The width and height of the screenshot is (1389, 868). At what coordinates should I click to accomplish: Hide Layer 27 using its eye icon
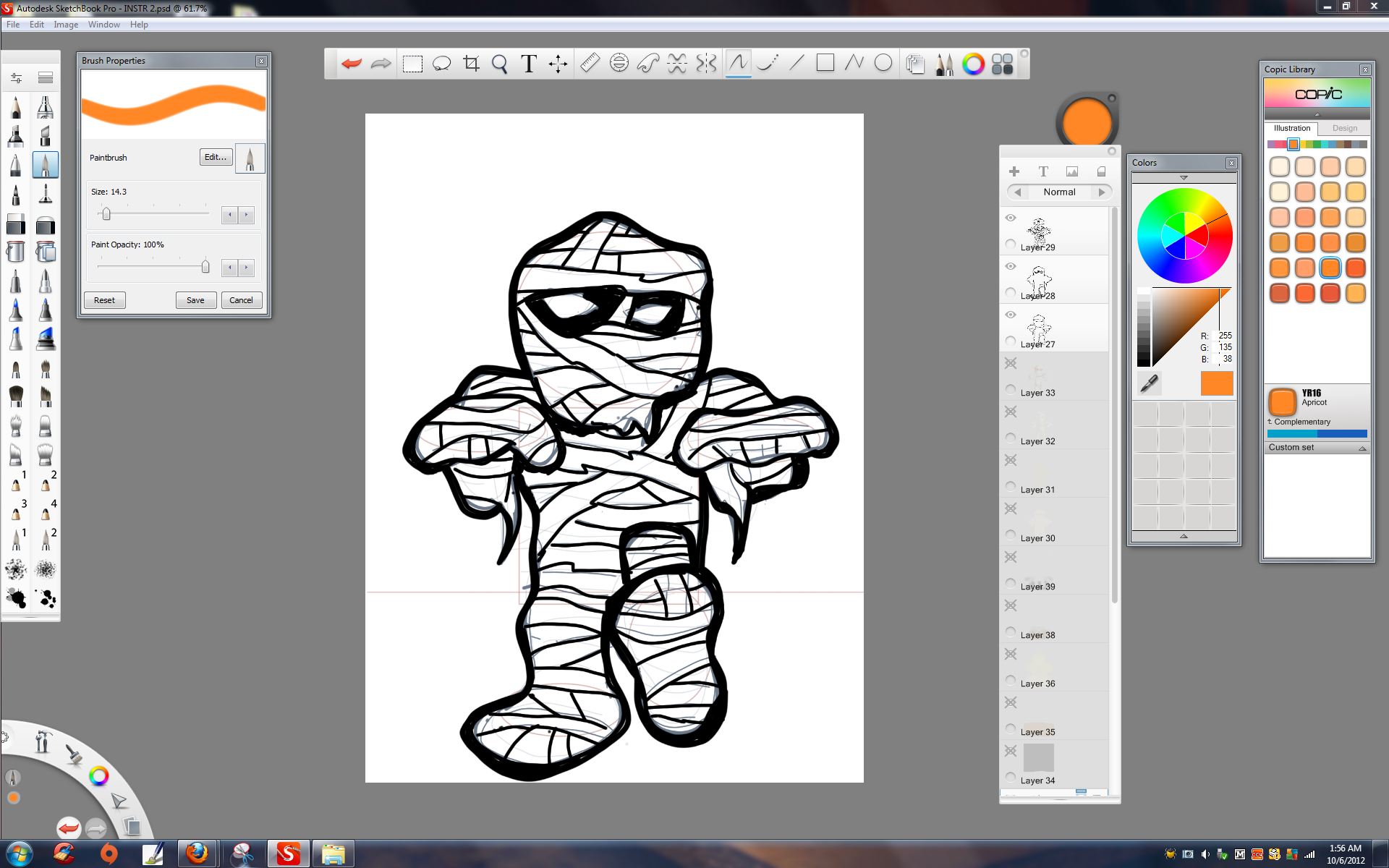1011,315
